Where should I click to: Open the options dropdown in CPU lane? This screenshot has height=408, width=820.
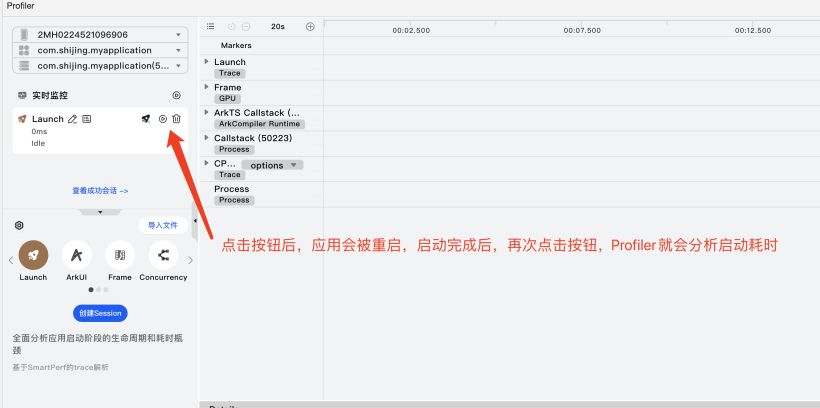coord(272,165)
